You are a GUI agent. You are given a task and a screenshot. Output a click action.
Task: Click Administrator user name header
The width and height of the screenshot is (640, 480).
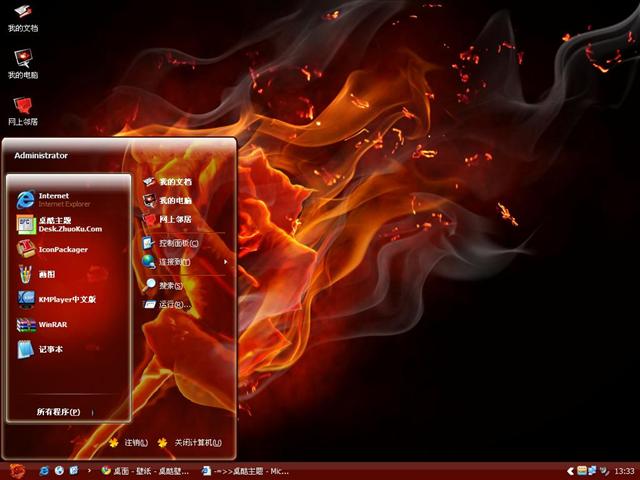point(41,155)
